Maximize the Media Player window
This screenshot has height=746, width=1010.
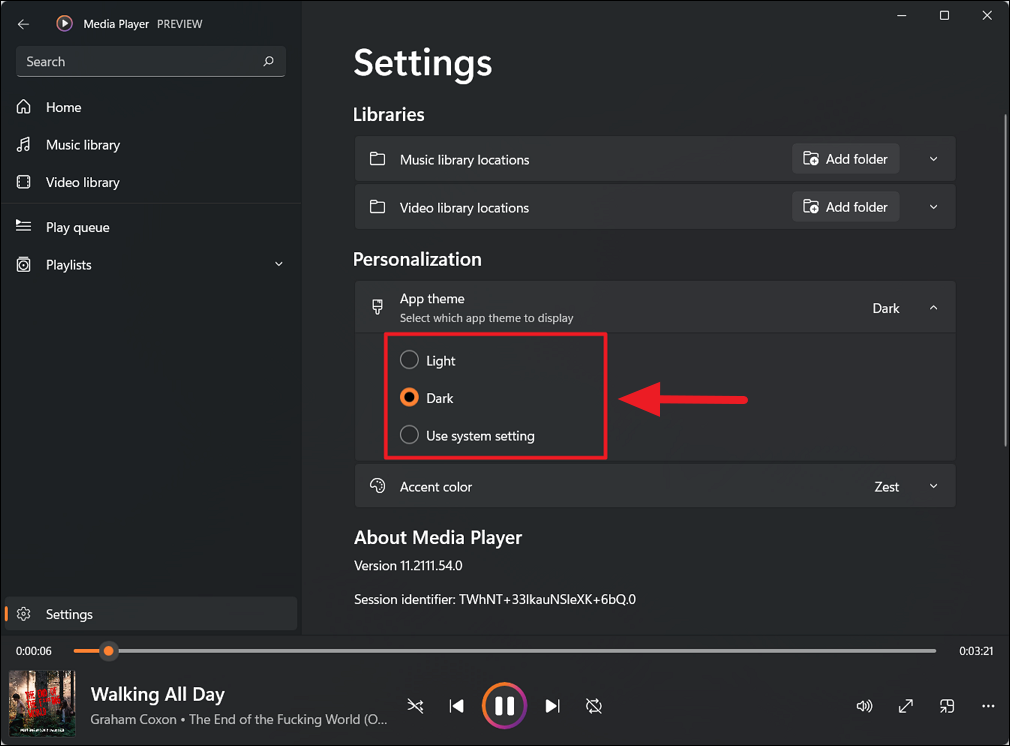[x=944, y=15]
